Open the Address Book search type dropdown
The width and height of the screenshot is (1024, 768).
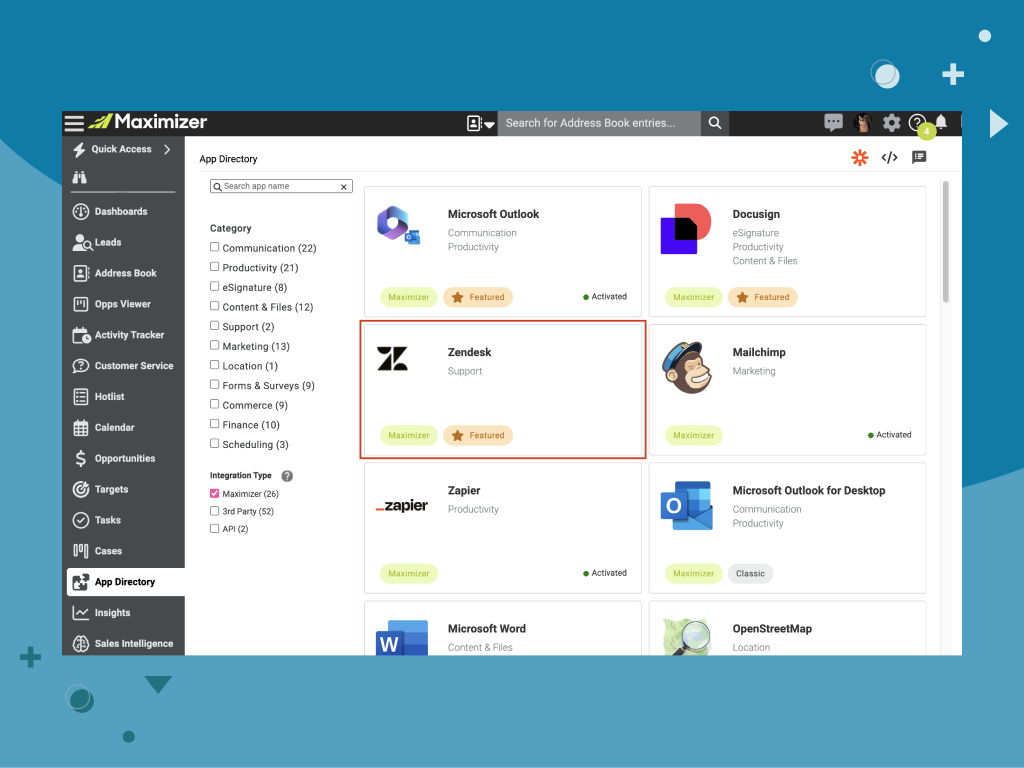click(x=481, y=123)
